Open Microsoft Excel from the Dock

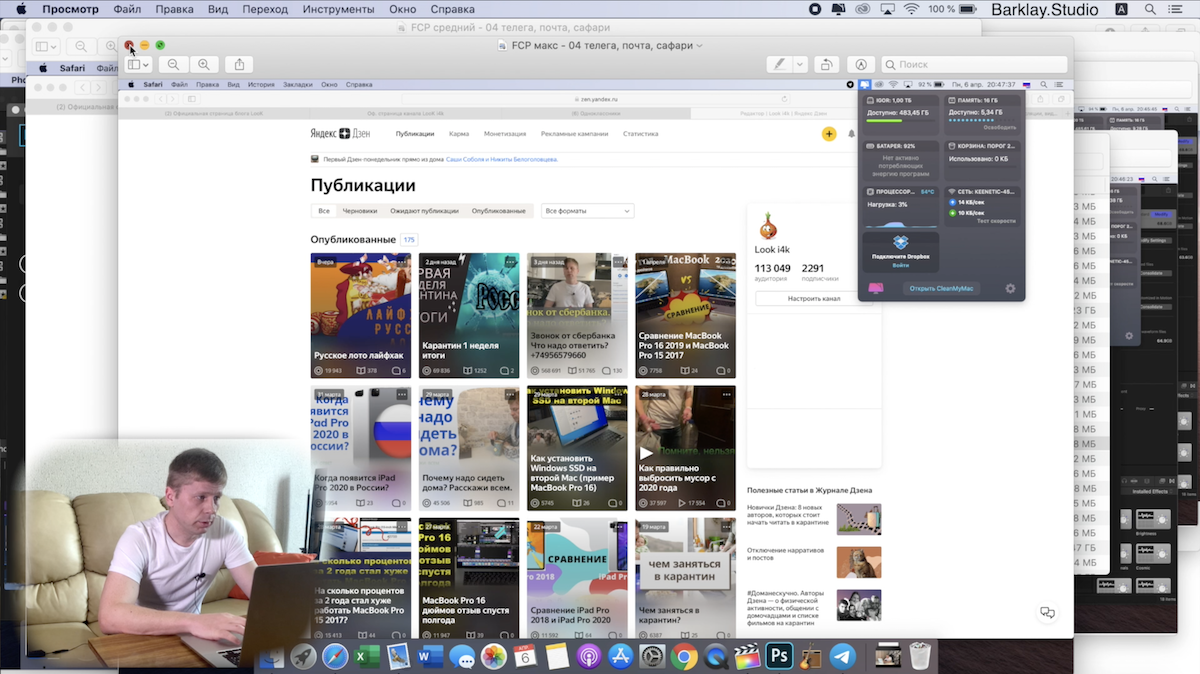point(367,656)
